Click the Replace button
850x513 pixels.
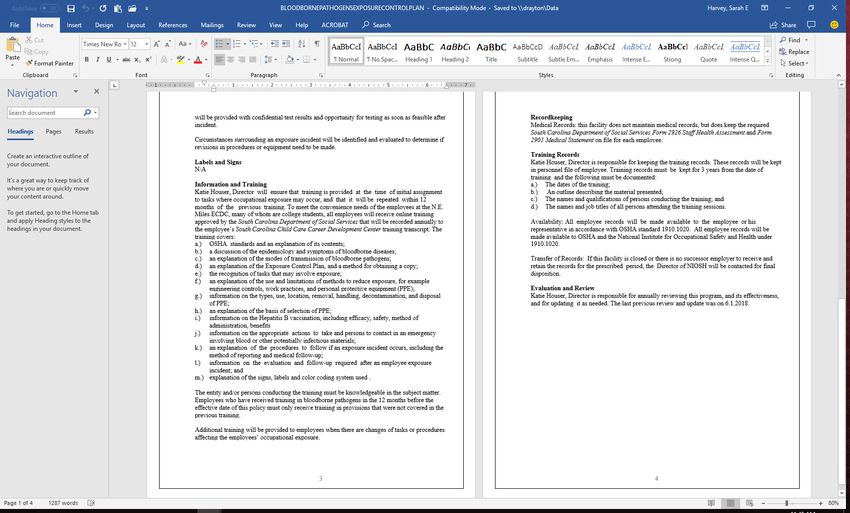(797, 51)
